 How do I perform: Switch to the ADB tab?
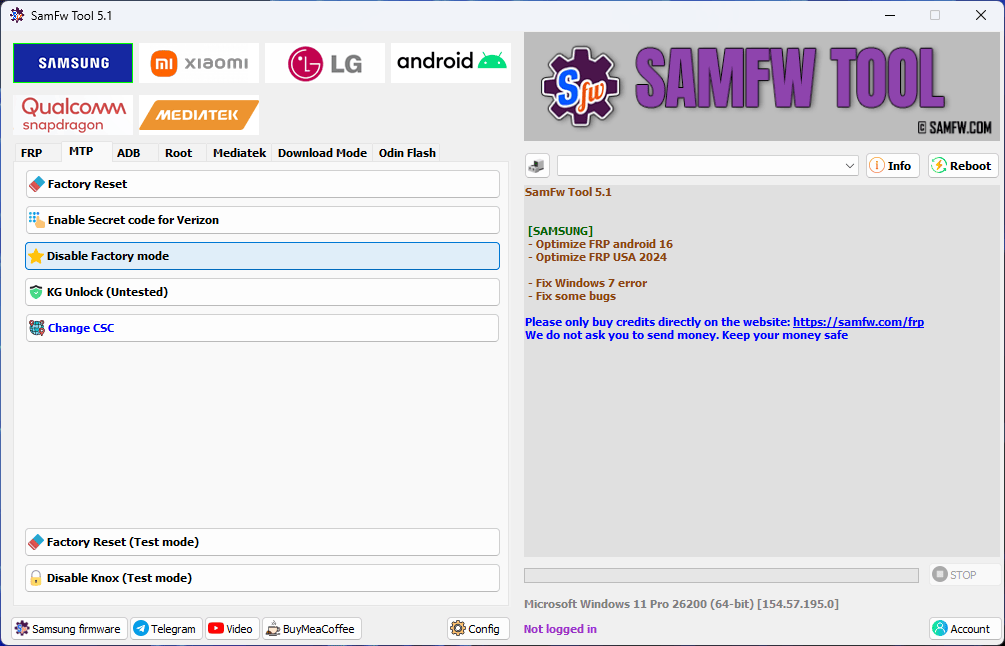tap(129, 153)
